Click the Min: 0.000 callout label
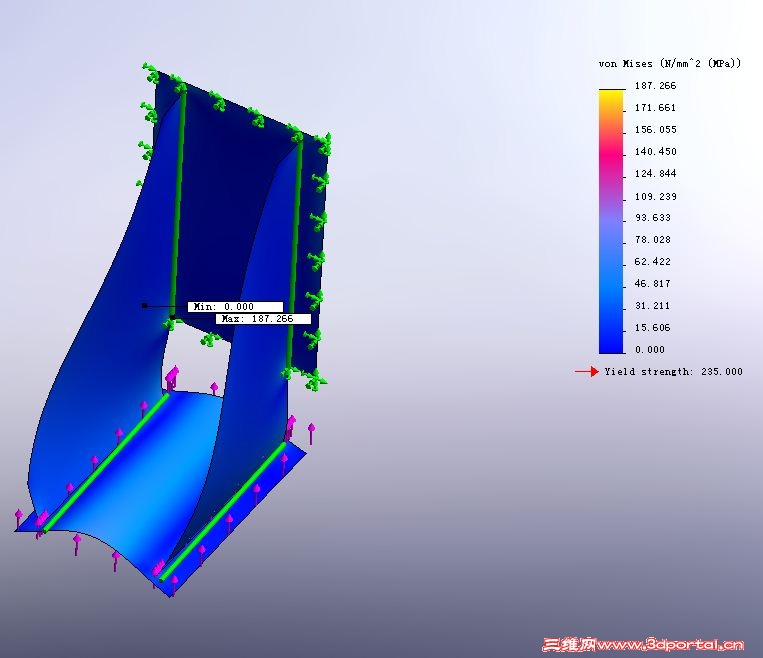Image resolution: width=763 pixels, height=658 pixels. [x=235, y=307]
